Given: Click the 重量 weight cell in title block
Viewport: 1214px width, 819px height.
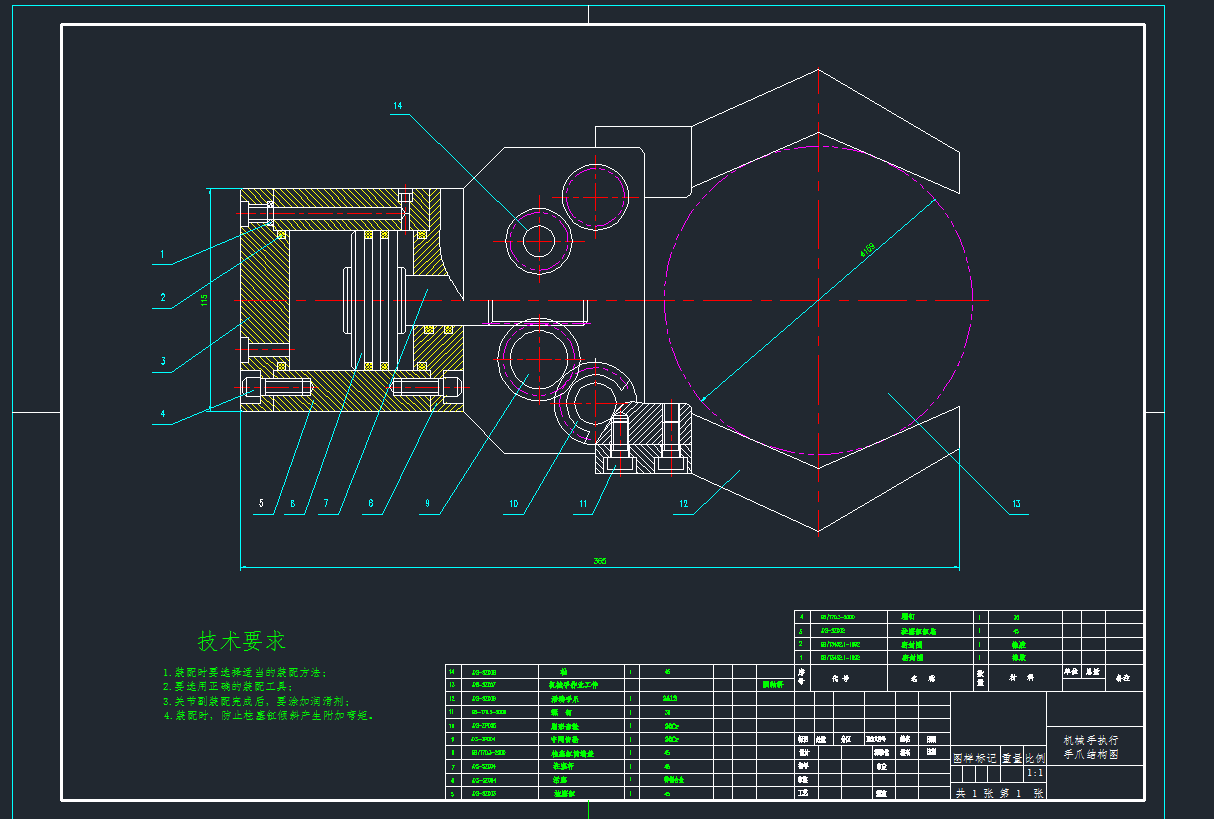Looking at the screenshot, I should click(1011, 758).
